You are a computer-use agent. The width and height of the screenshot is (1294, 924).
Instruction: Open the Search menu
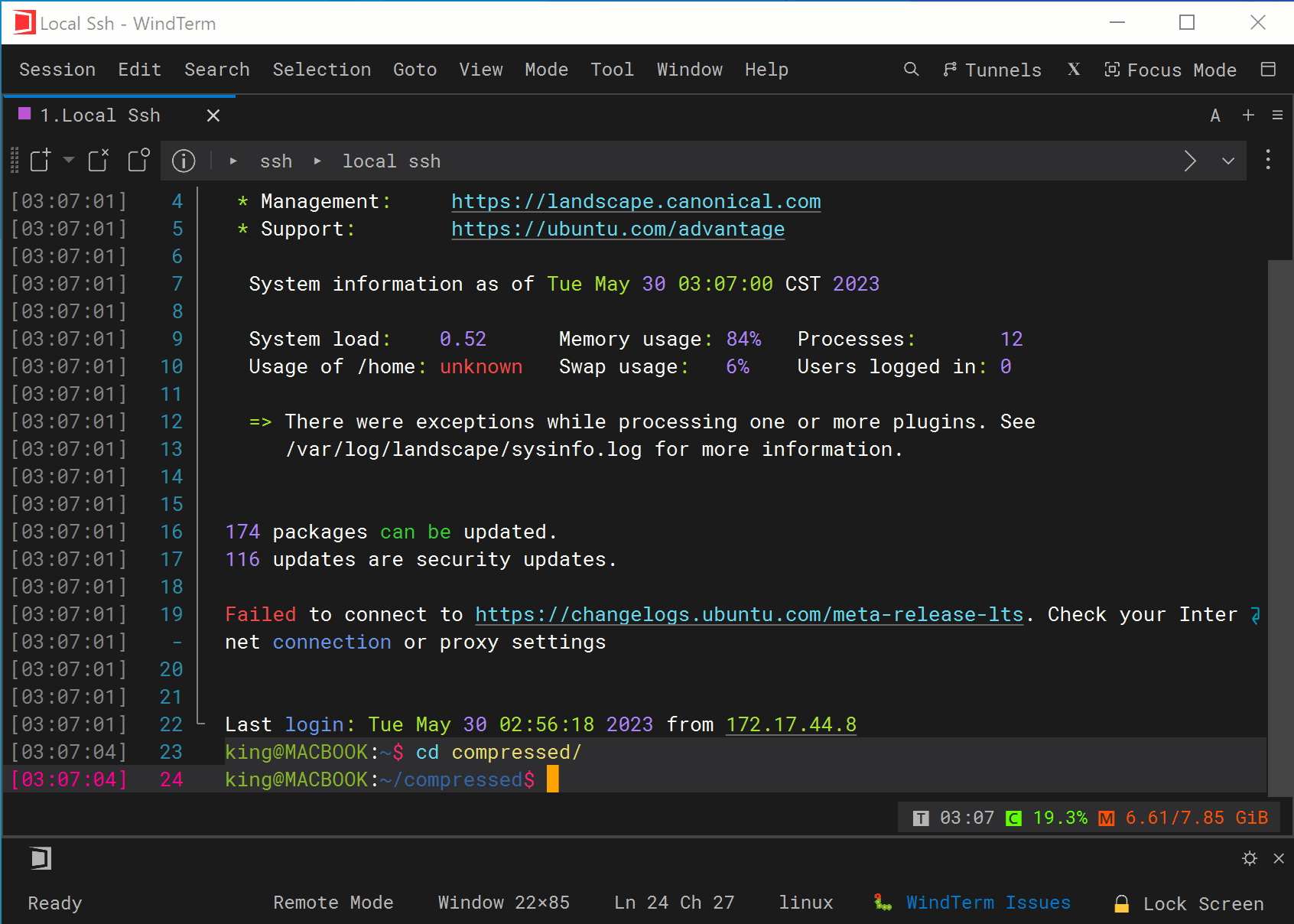click(217, 70)
